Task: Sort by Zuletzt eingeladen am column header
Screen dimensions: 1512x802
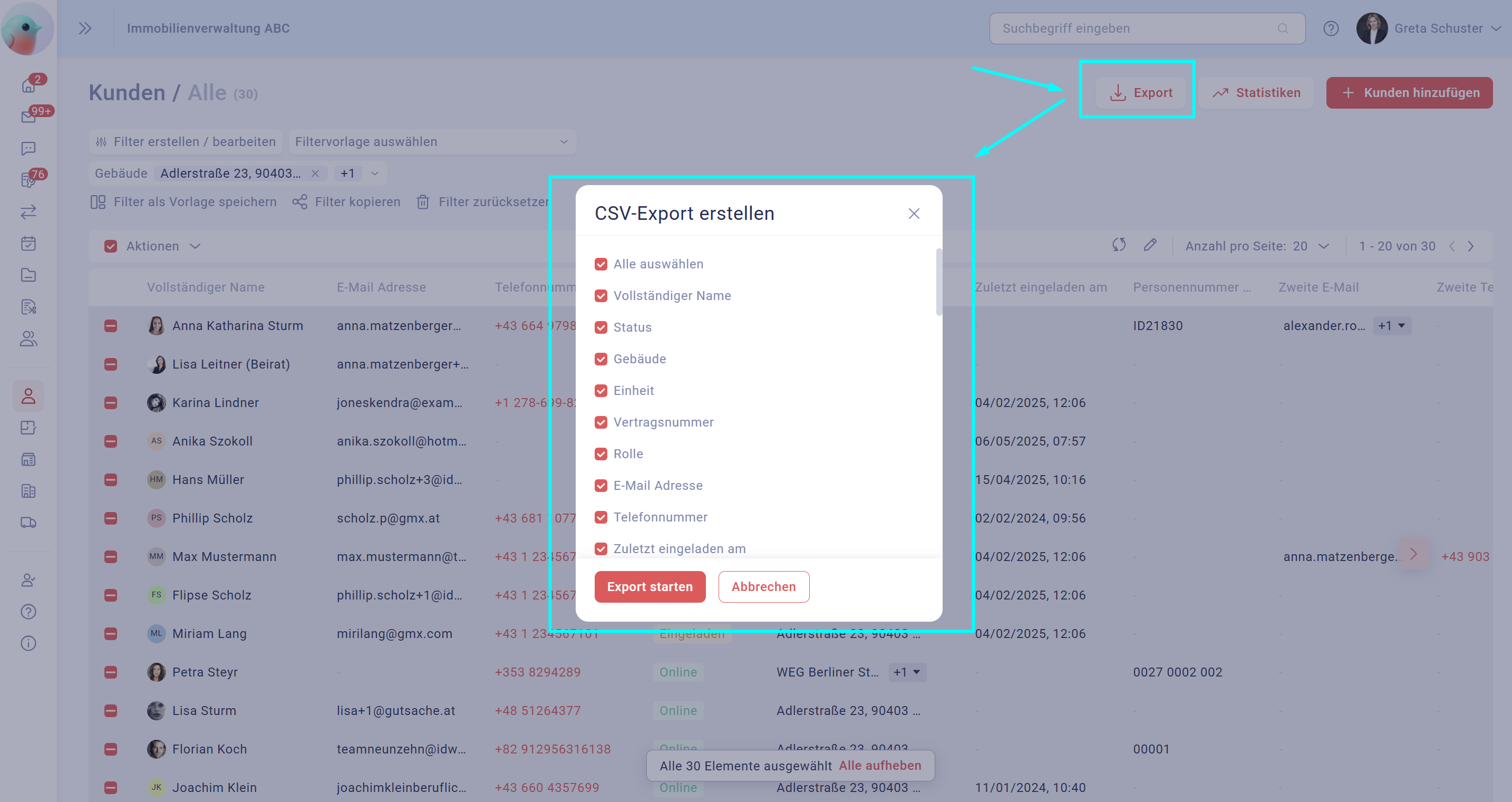Action: (1041, 288)
